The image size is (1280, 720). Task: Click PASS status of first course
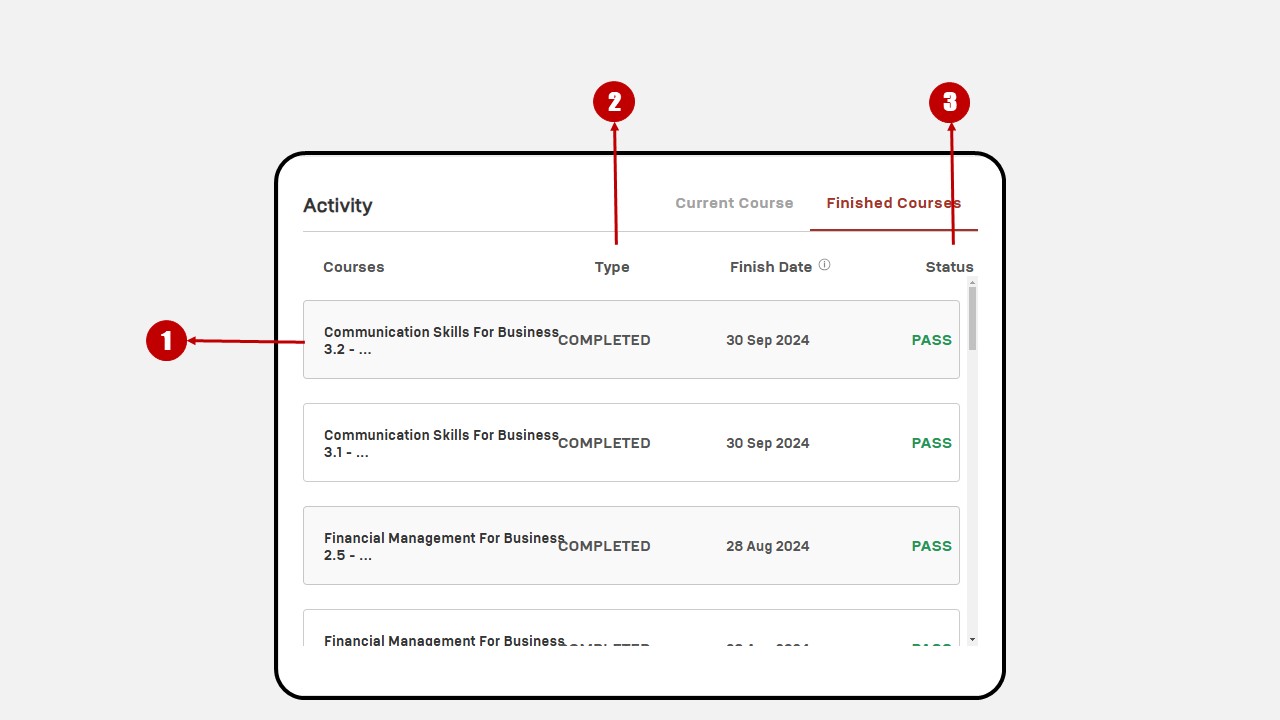[931, 340]
